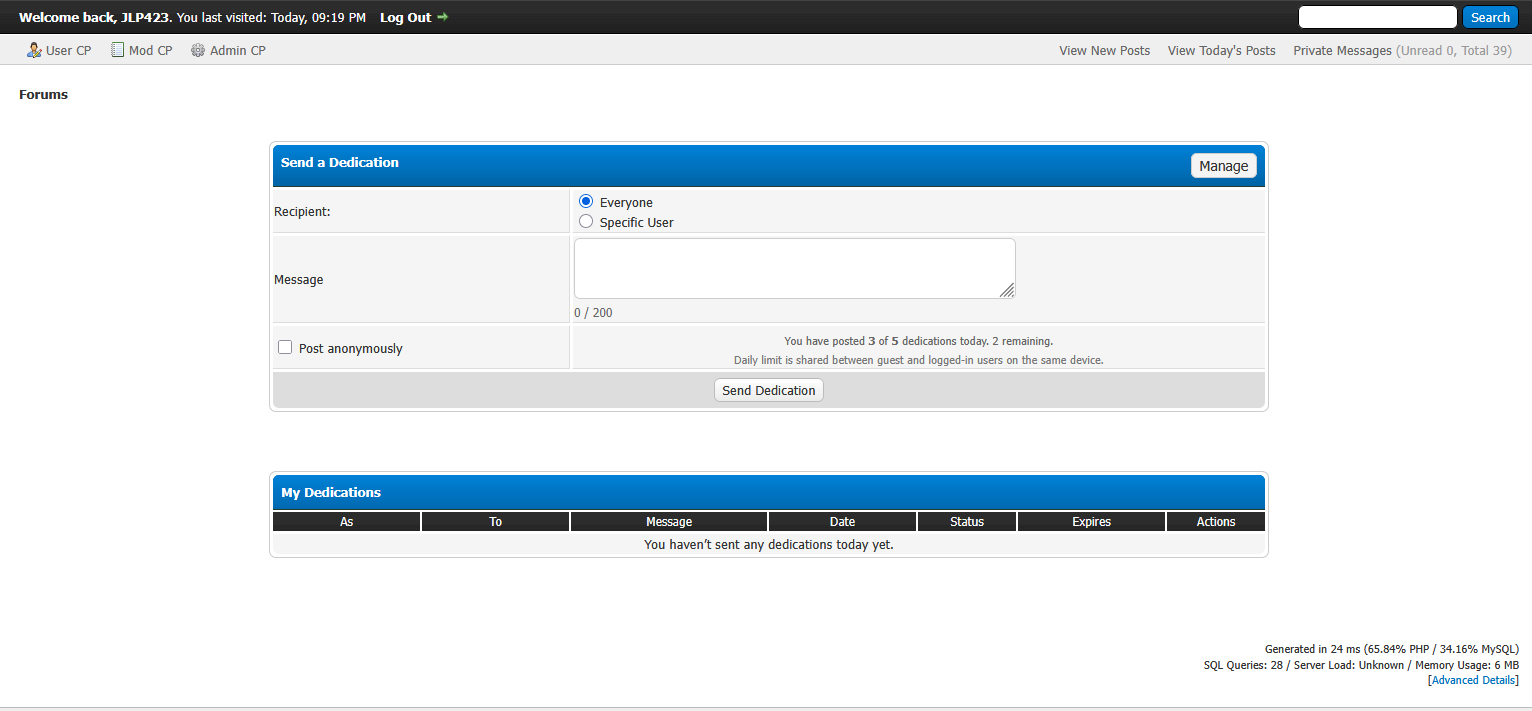Open View Today's Posts
1532x711 pixels.
pyautogui.click(x=1221, y=50)
